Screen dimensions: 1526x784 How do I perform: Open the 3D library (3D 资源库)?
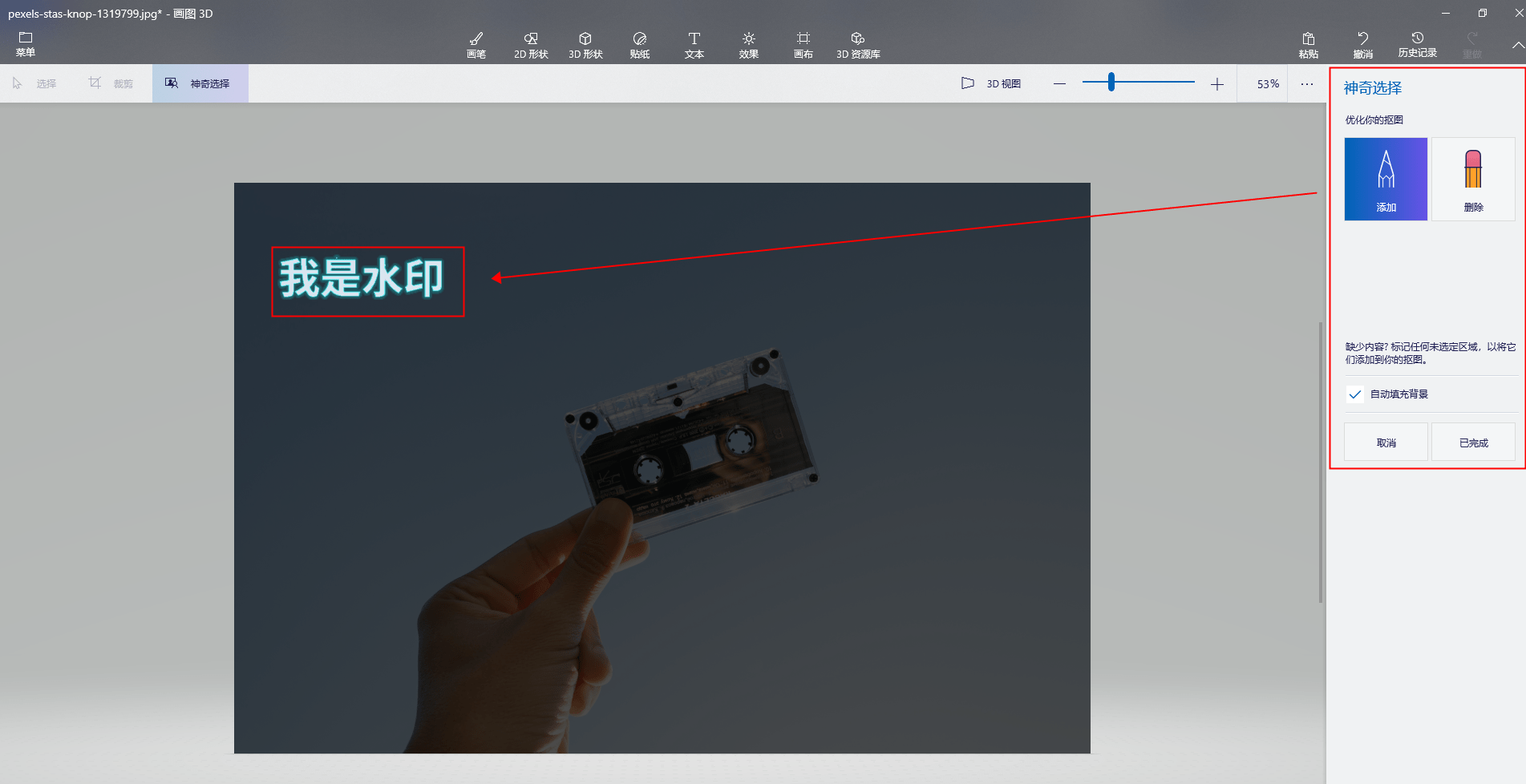858,45
